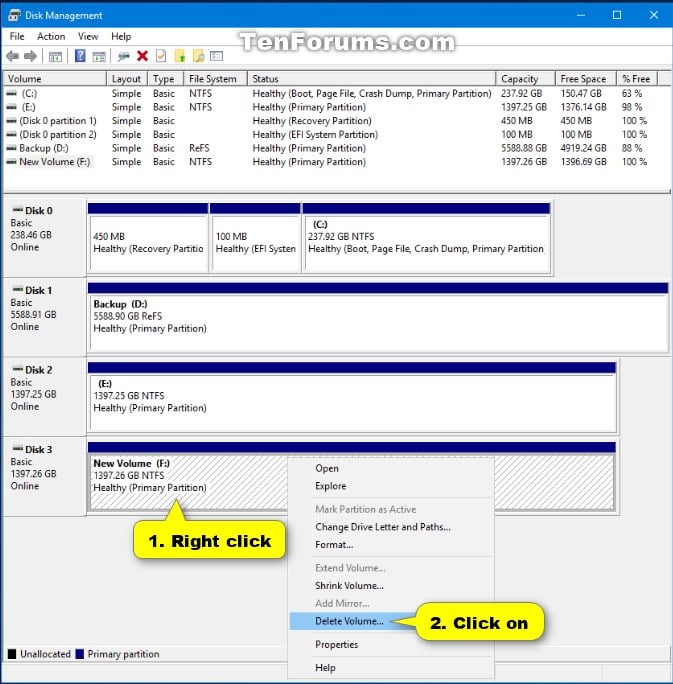
Task: Click the Properties checkmark-page toolbar icon
Action: pos(161,56)
